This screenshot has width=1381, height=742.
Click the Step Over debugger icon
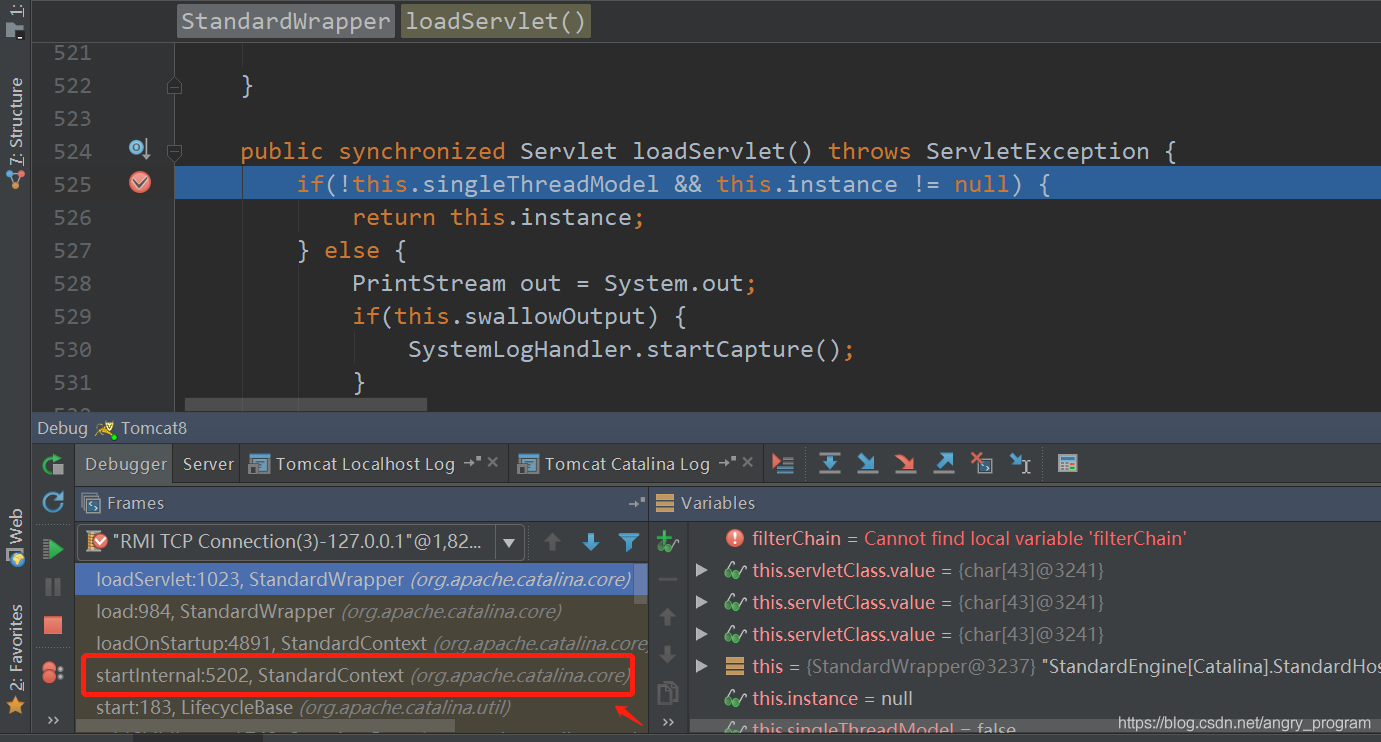click(x=829, y=464)
